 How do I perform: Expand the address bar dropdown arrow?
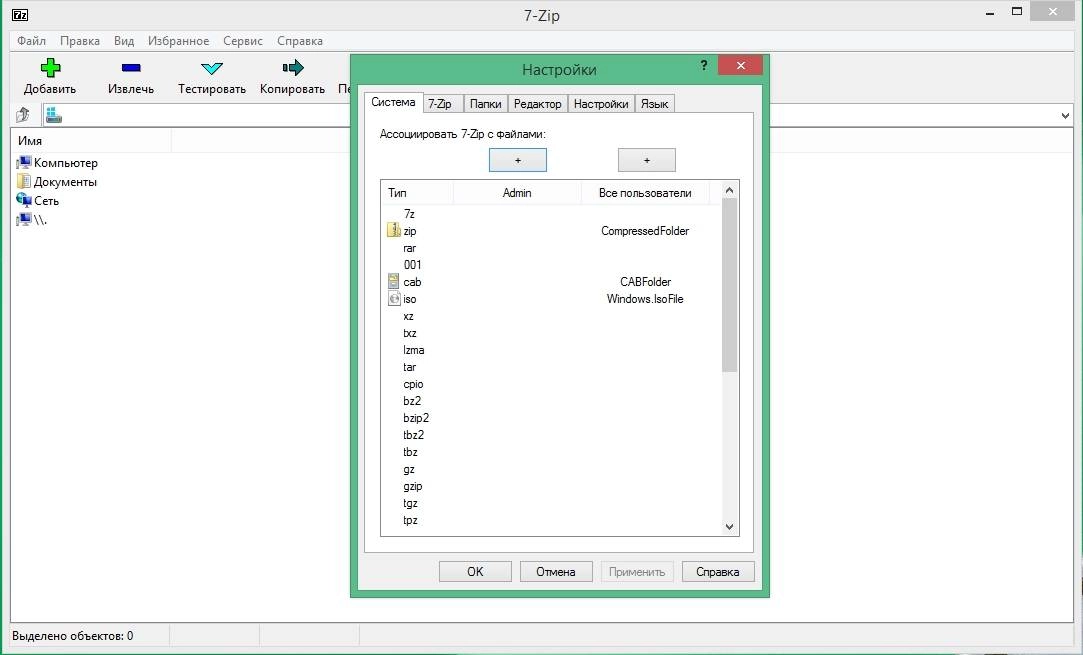click(1066, 115)
